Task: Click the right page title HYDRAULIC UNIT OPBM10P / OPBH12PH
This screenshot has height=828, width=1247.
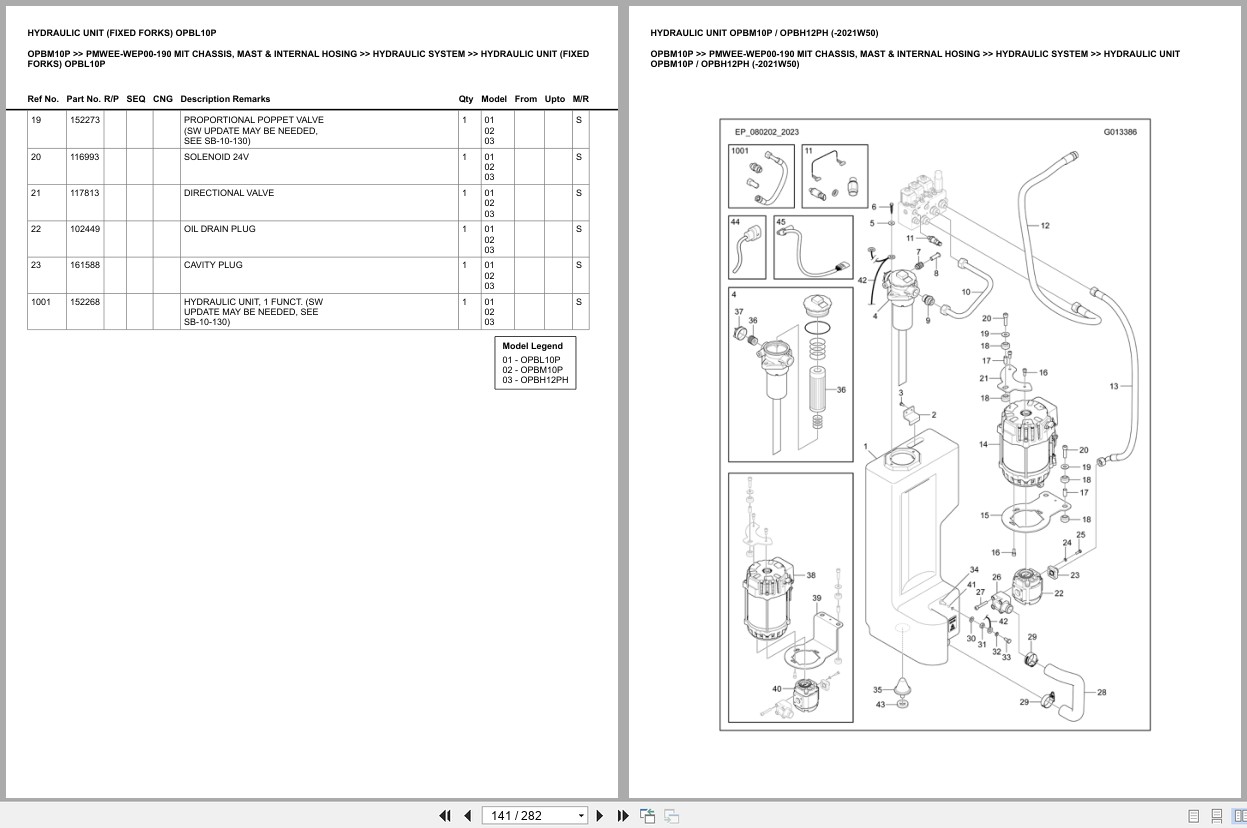Action: (x=765, y=33)
